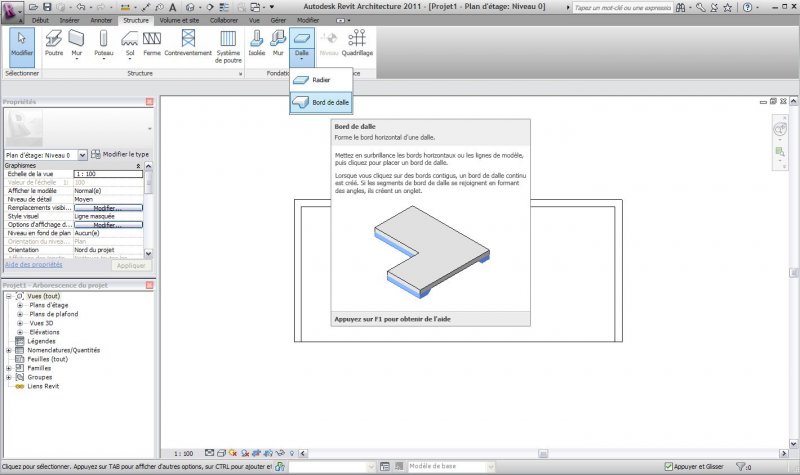Viewport: 800px width, 475px height.
Task: Select the Contreventement brace tool
Action: click(x=188, y=43)
